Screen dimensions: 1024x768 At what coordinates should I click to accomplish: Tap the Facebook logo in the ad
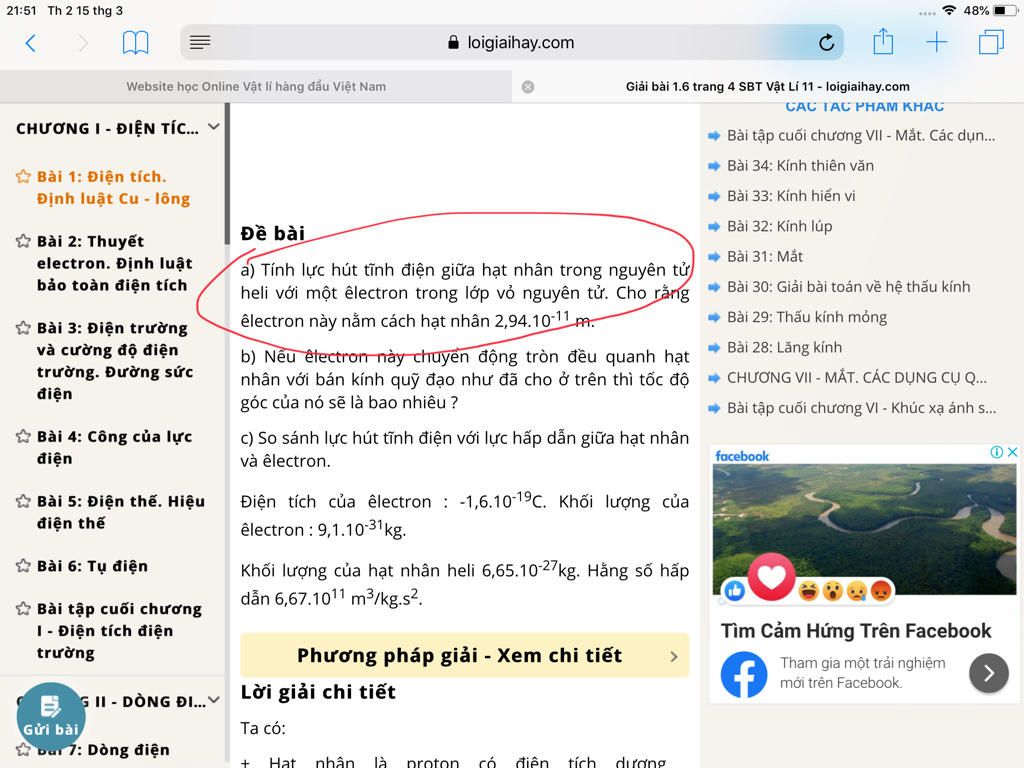(x=744, y=675)
